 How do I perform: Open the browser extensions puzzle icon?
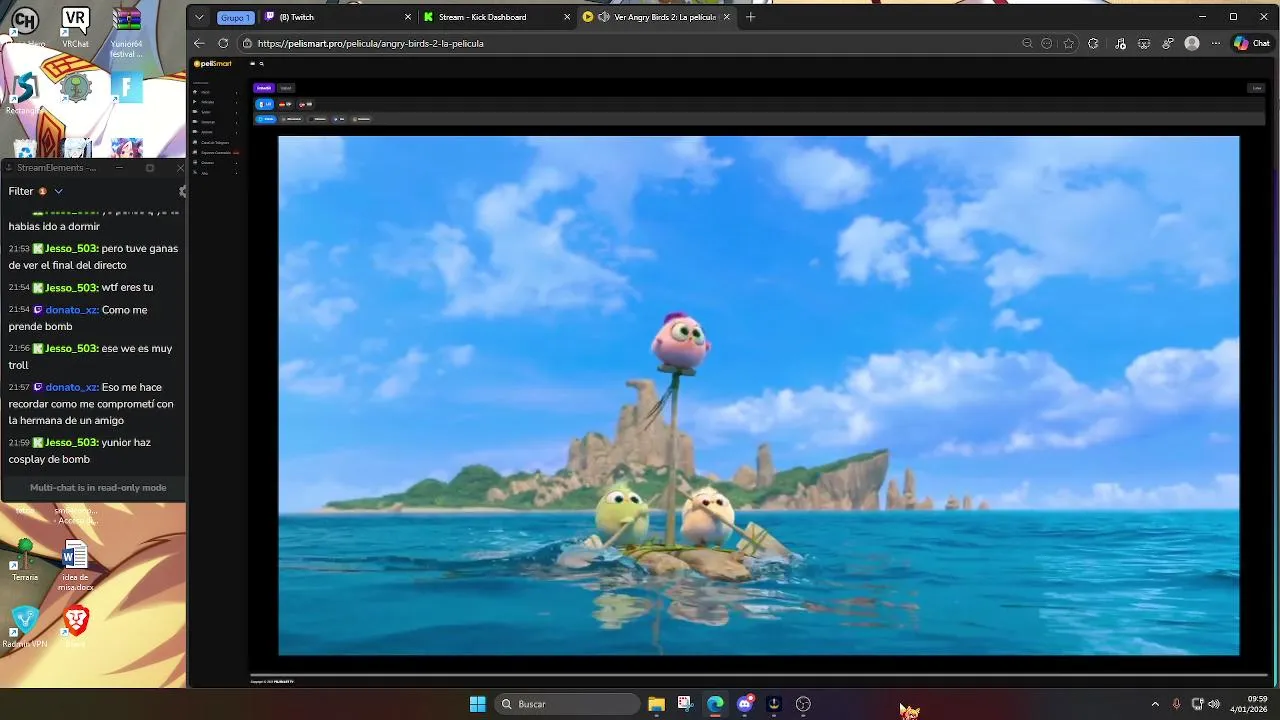coord(1093,43)
